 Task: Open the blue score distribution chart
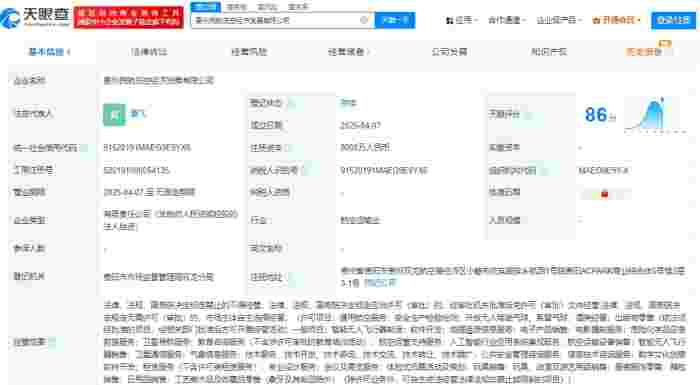tap(654, 115)
